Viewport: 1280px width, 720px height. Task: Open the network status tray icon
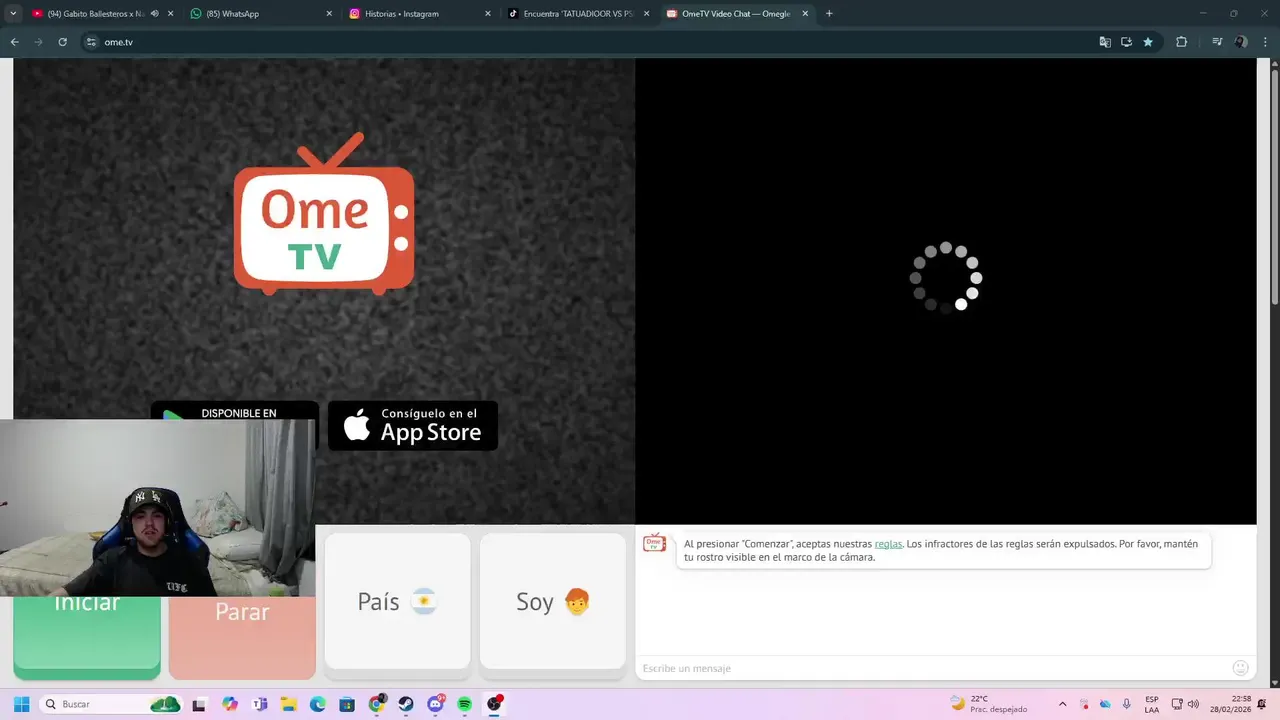pos(1177,704)
